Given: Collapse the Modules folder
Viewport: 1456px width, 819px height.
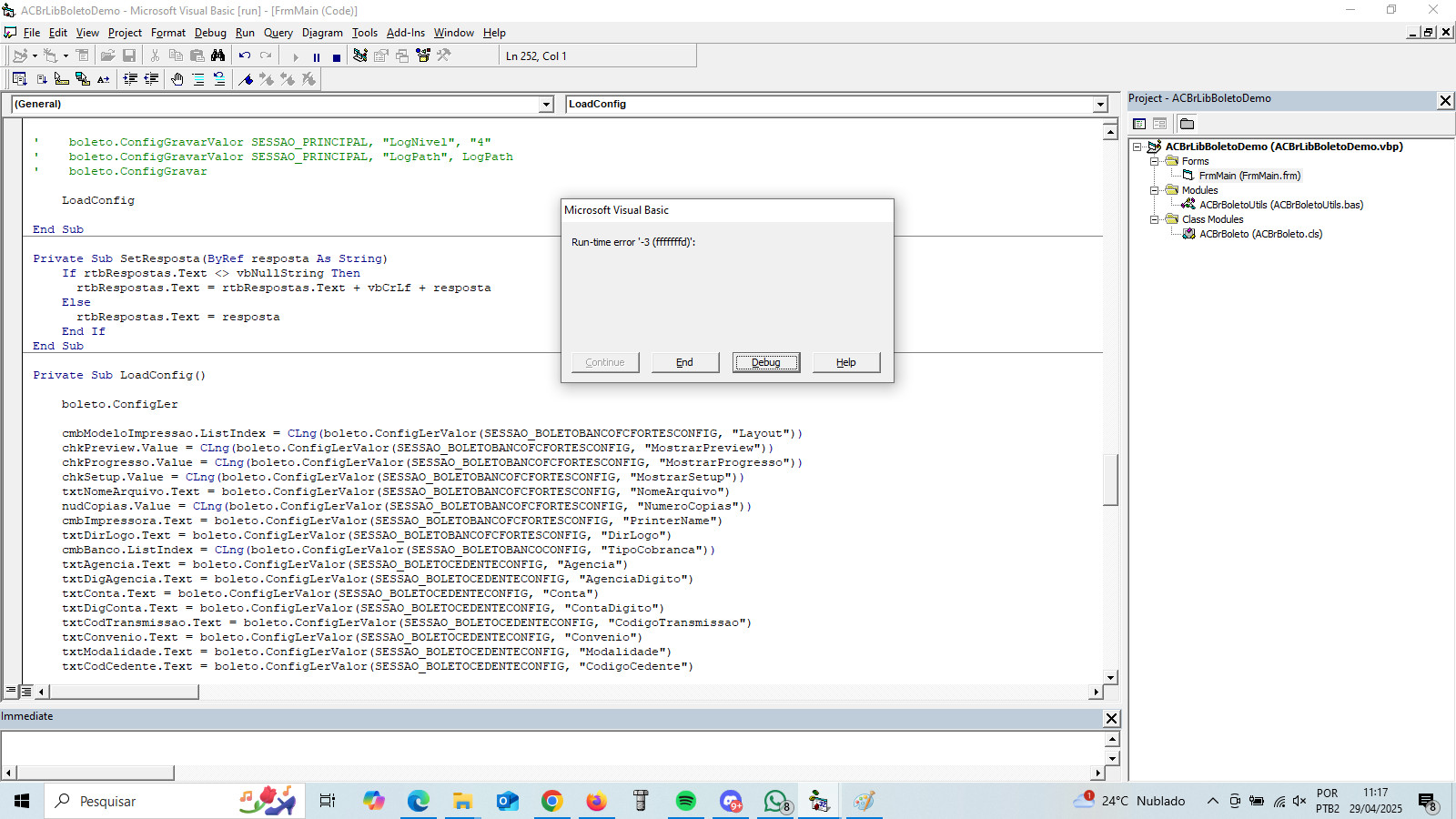Looking at the screenshot, I should (1154, 190).
